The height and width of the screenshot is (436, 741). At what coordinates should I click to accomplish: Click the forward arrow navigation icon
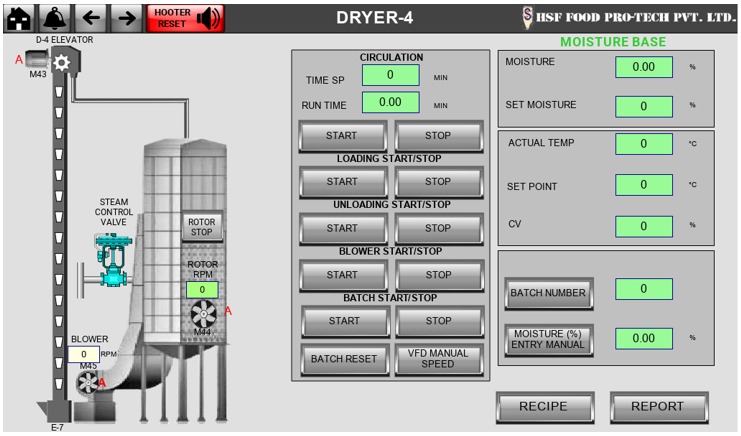pos(125,17)
